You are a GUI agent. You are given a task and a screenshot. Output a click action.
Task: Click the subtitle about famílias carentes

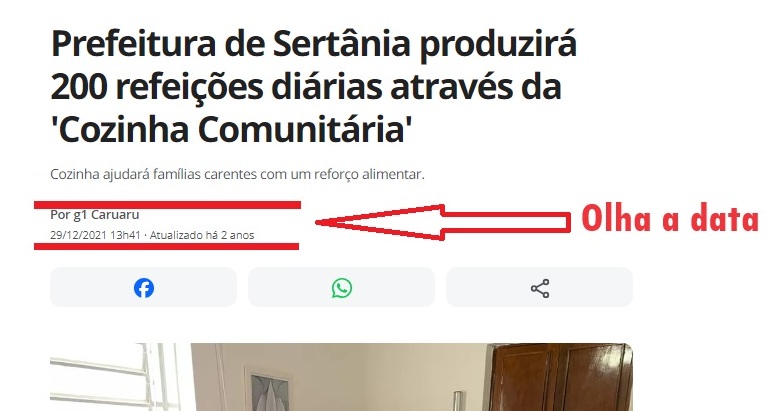(238, 175)
